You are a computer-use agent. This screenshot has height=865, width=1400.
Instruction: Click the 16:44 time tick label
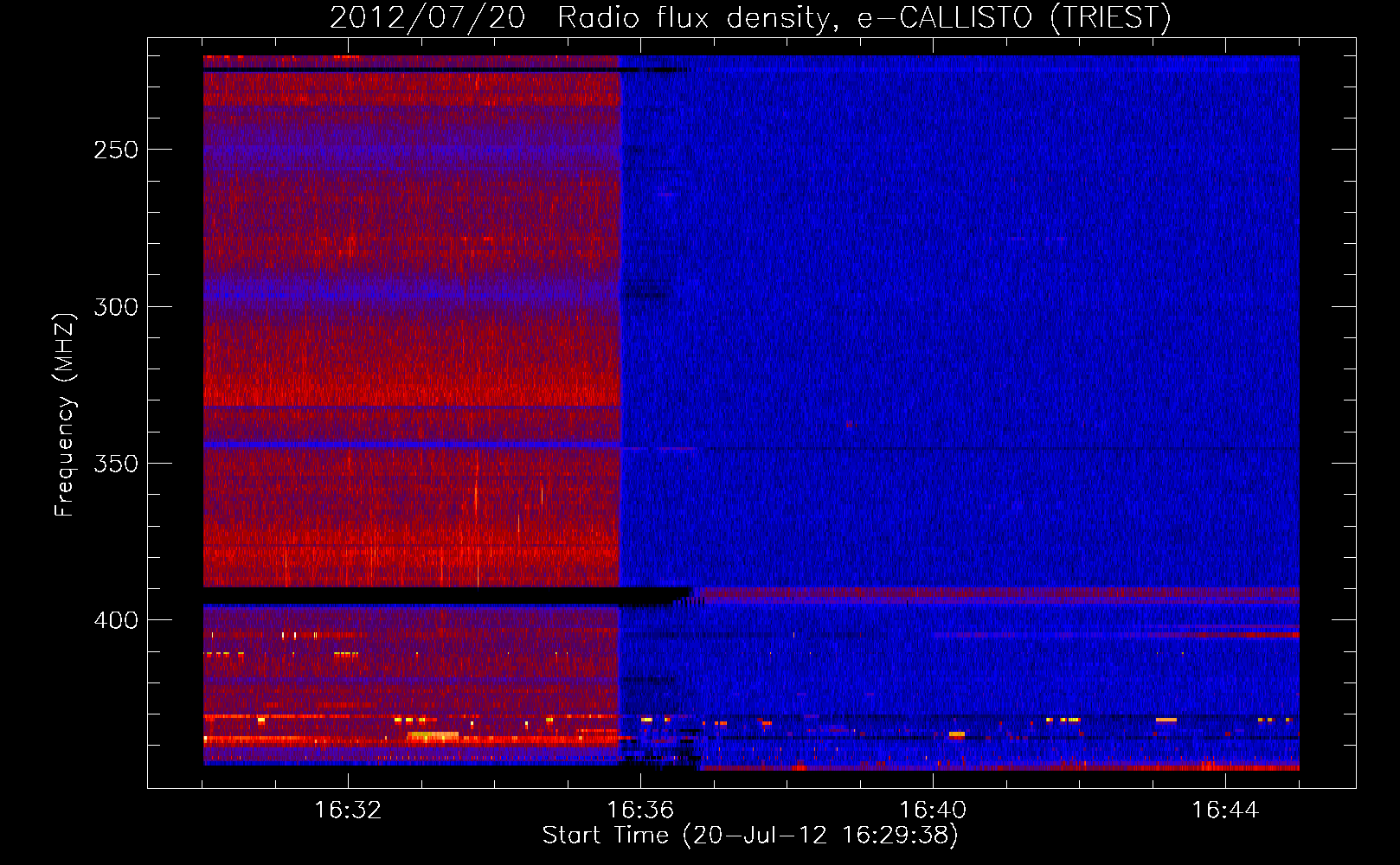pos(1225,810)
